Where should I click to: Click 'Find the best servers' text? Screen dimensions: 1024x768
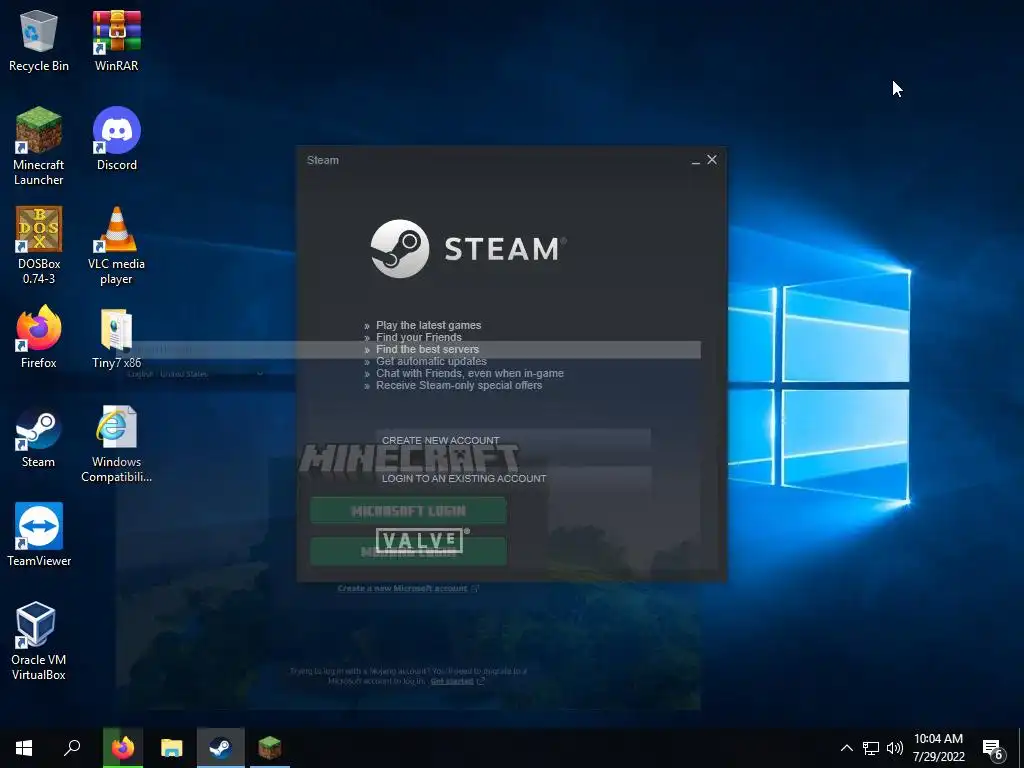pos(427,349)
